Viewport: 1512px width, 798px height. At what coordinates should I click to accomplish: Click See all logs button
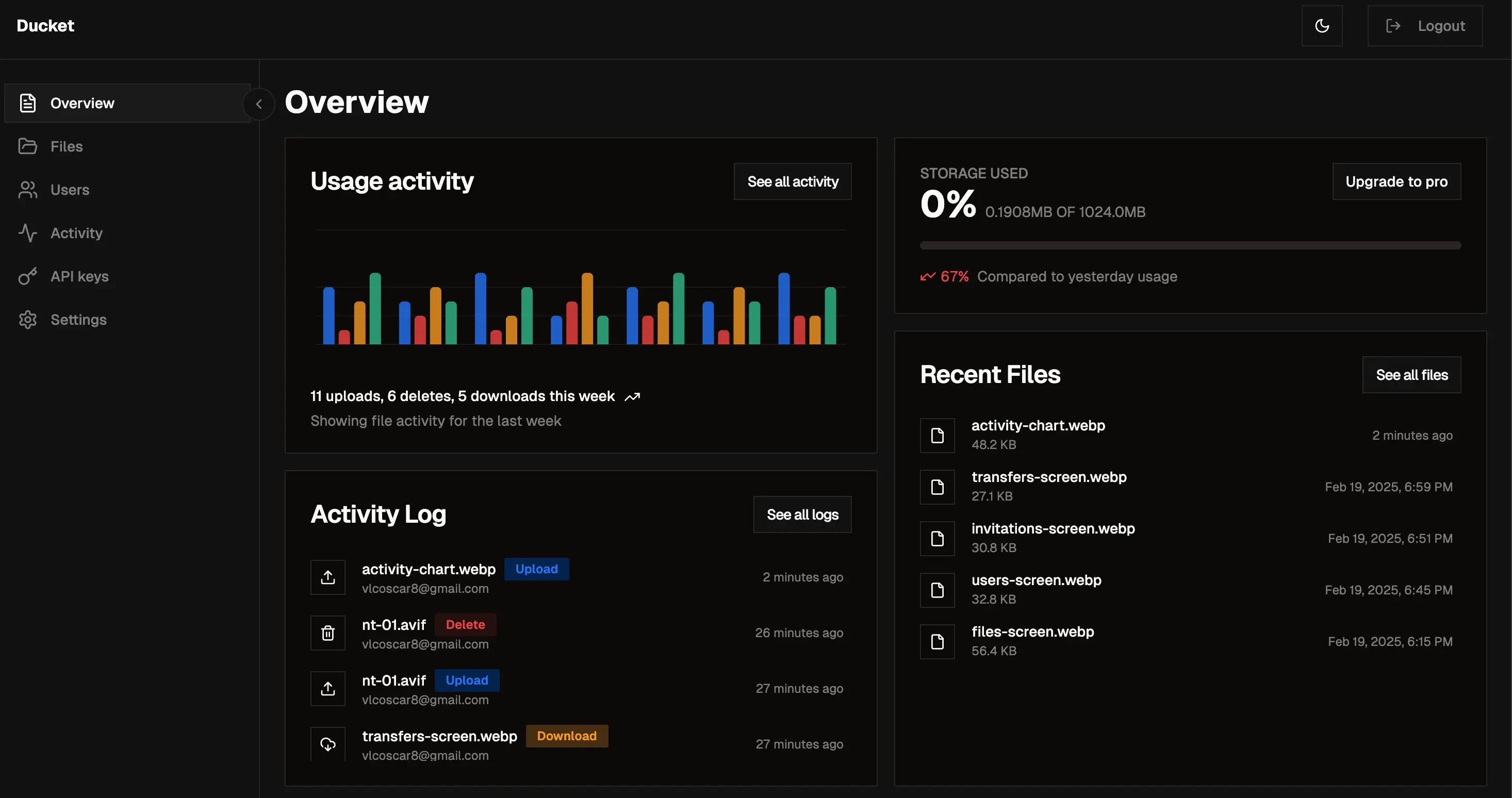point(802,514)
